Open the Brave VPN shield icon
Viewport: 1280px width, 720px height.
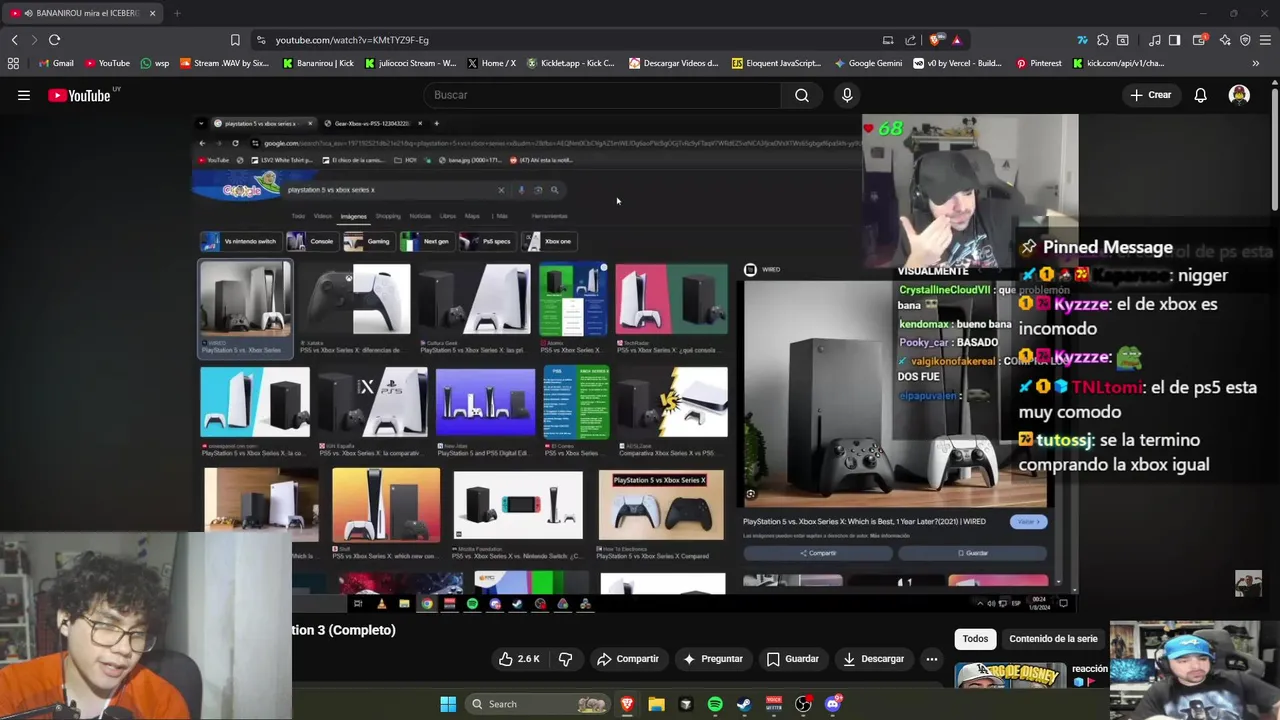1245,40
